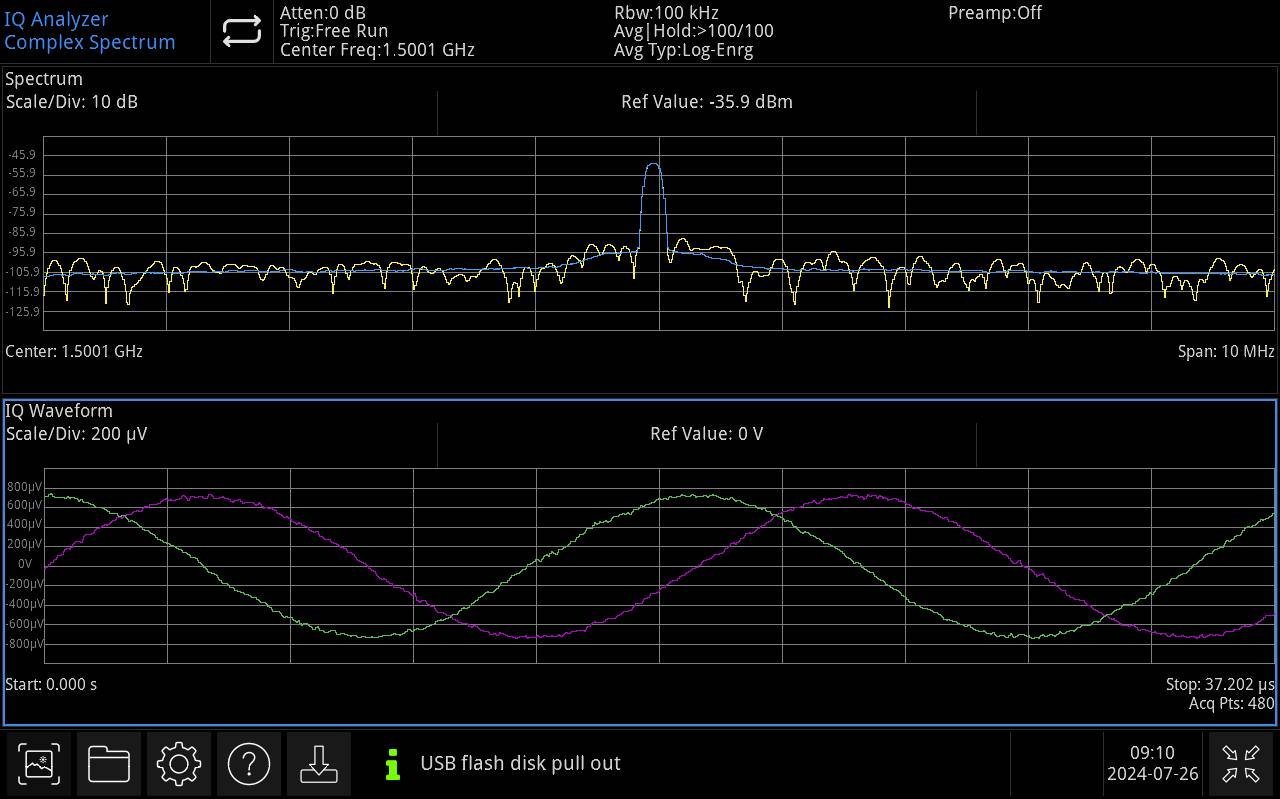Select the IQ Waveform panel
This screenshot has width=1280, height=799.
point(58,410)
